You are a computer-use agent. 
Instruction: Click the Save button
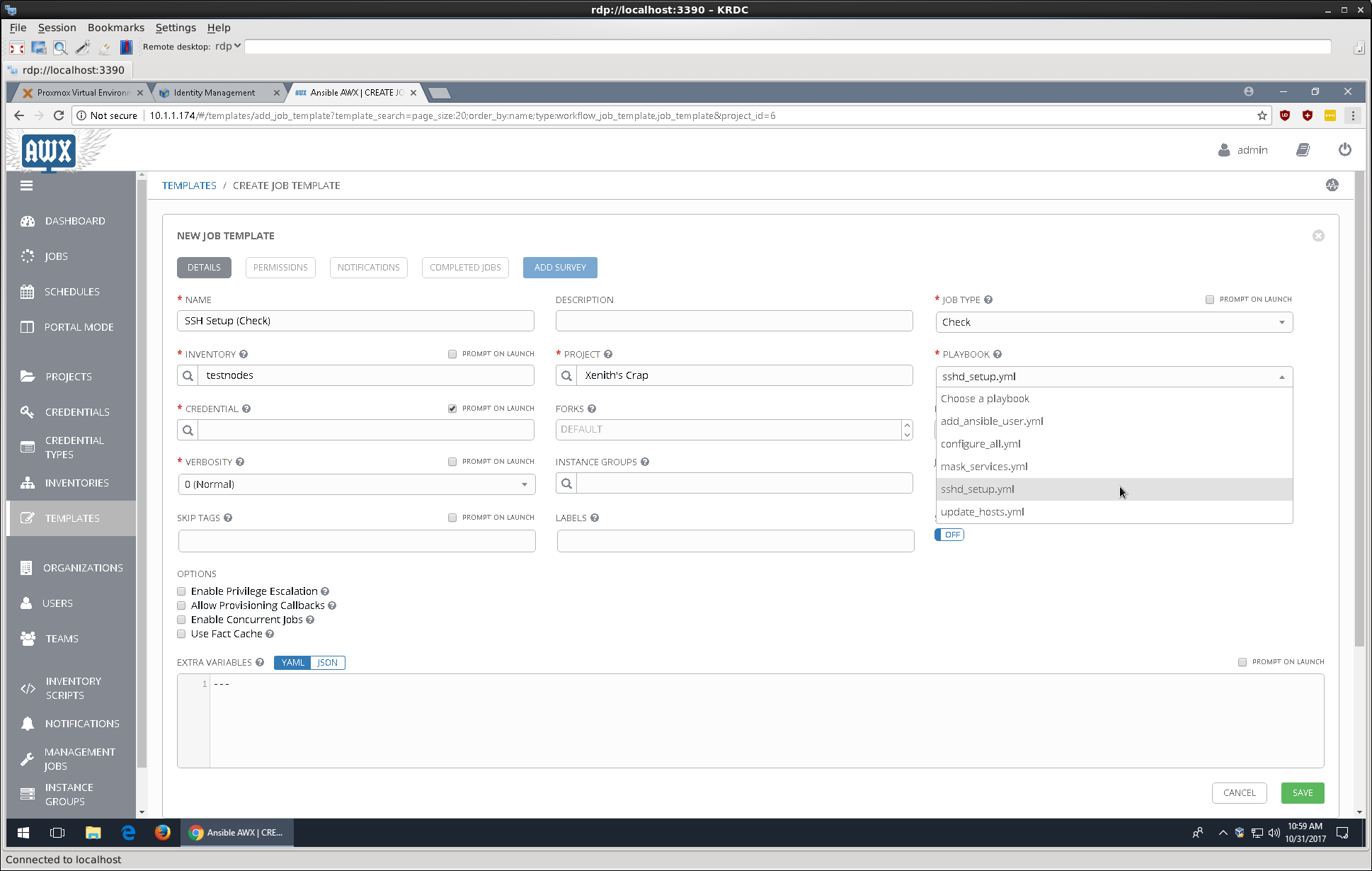click(1303, 793)
